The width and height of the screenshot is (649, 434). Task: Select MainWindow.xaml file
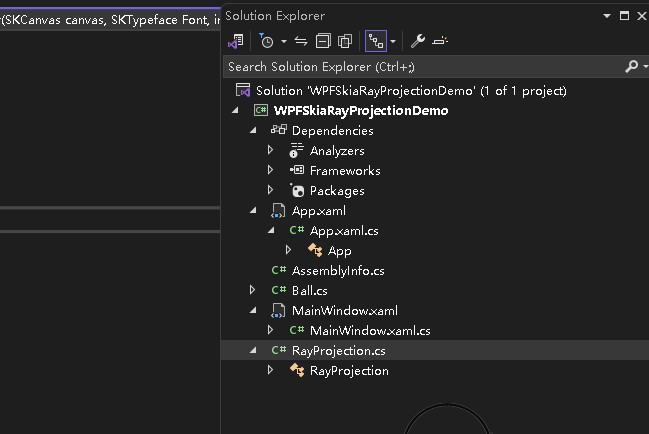344,311
